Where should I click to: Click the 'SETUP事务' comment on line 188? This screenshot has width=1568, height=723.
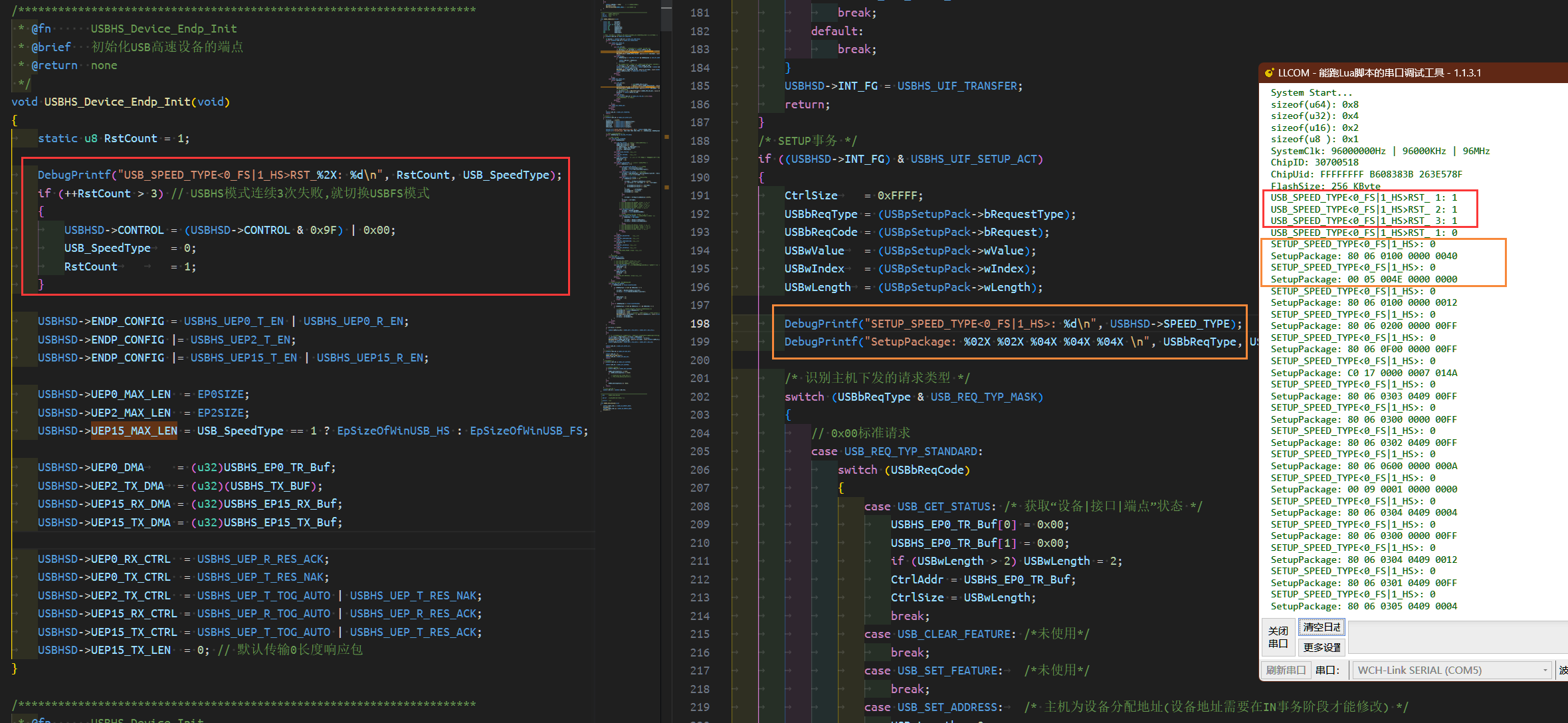click(807, 141)
